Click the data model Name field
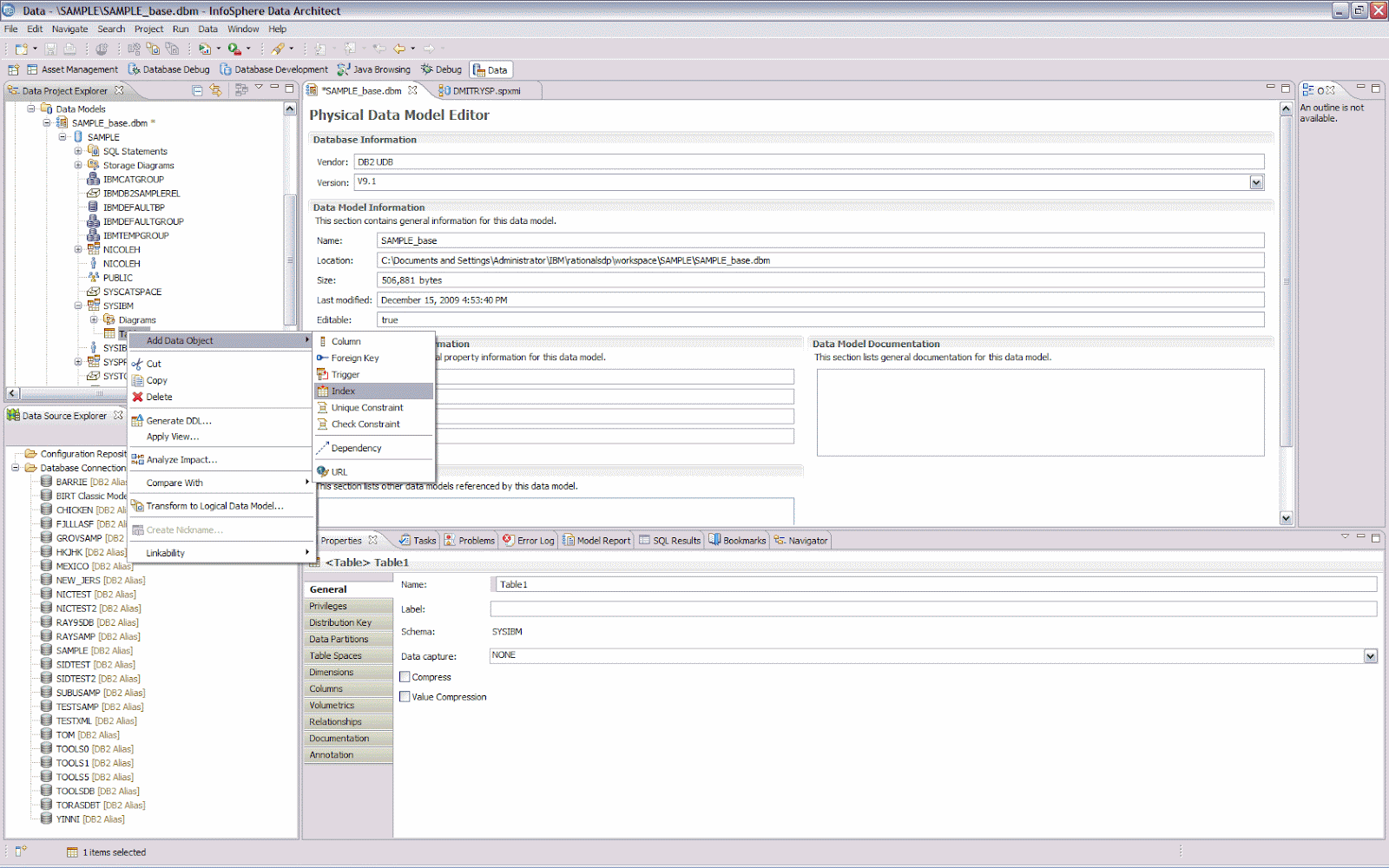The width and height of the screenshot is (1389, 868). tap(820, 240)
